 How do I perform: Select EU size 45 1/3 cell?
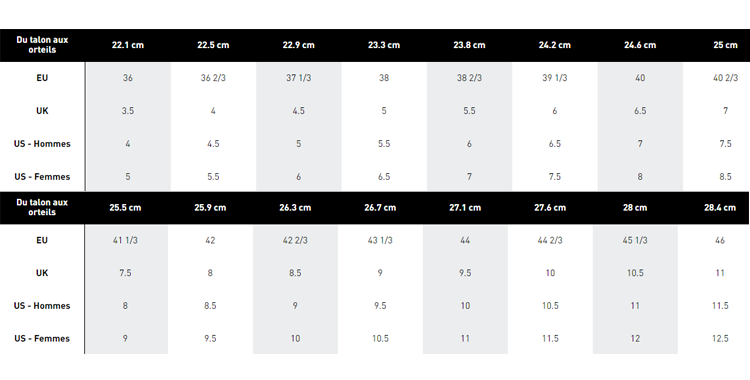coord(635,240)
